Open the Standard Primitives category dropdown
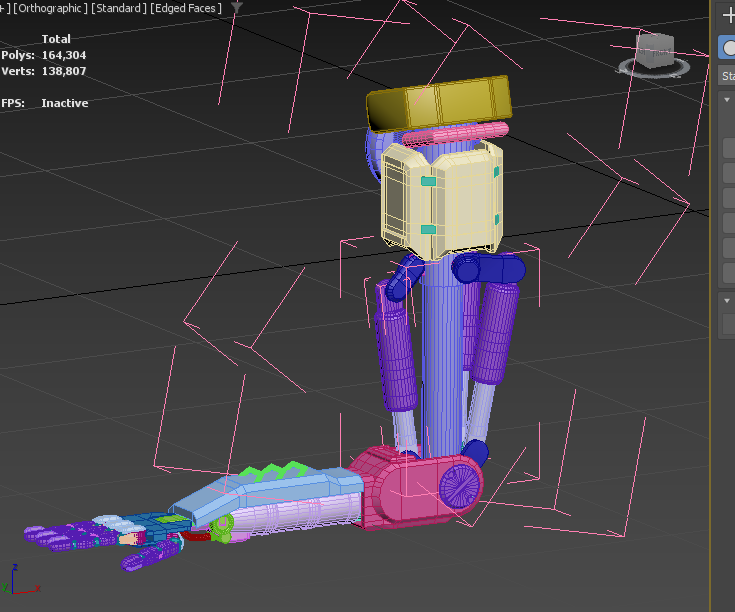 [x=728, y=76]
